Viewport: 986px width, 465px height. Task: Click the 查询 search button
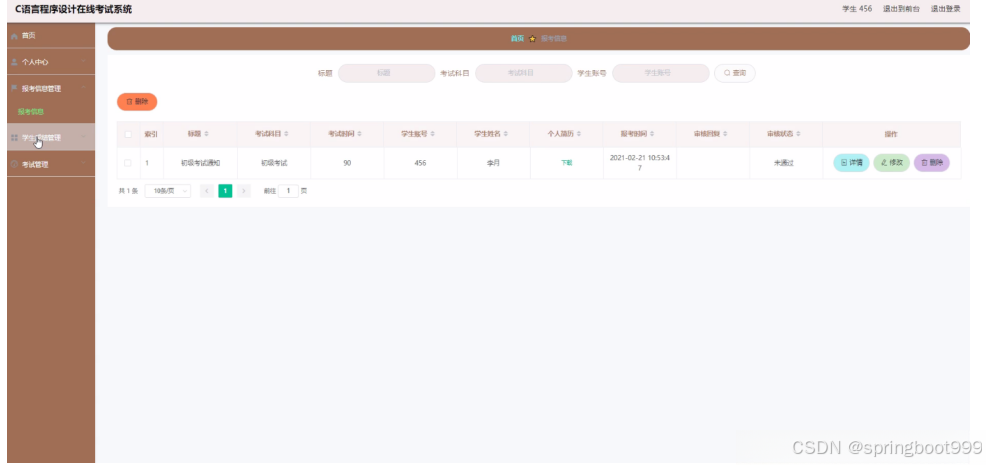(734, 74)
